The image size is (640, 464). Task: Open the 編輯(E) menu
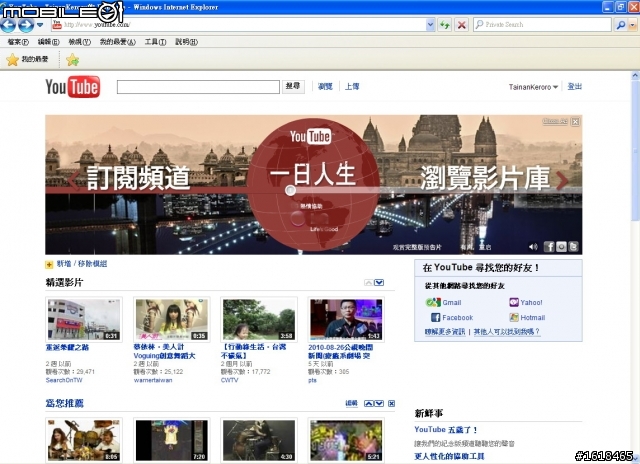click(49, 42)
